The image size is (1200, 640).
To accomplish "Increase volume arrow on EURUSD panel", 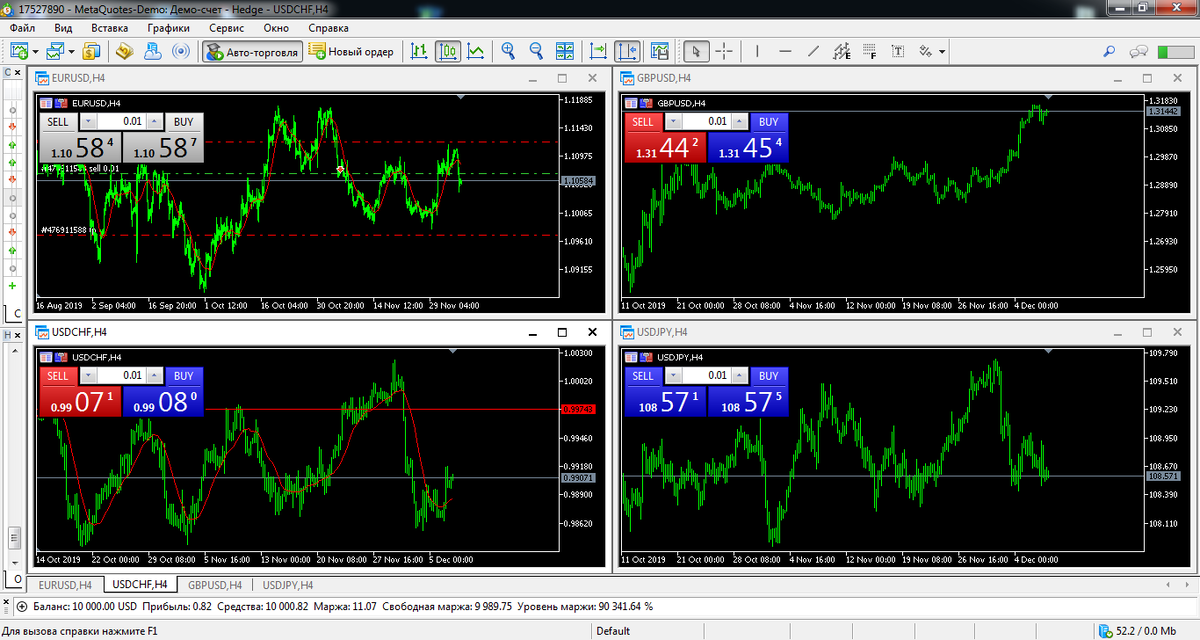I will point(153,121).
